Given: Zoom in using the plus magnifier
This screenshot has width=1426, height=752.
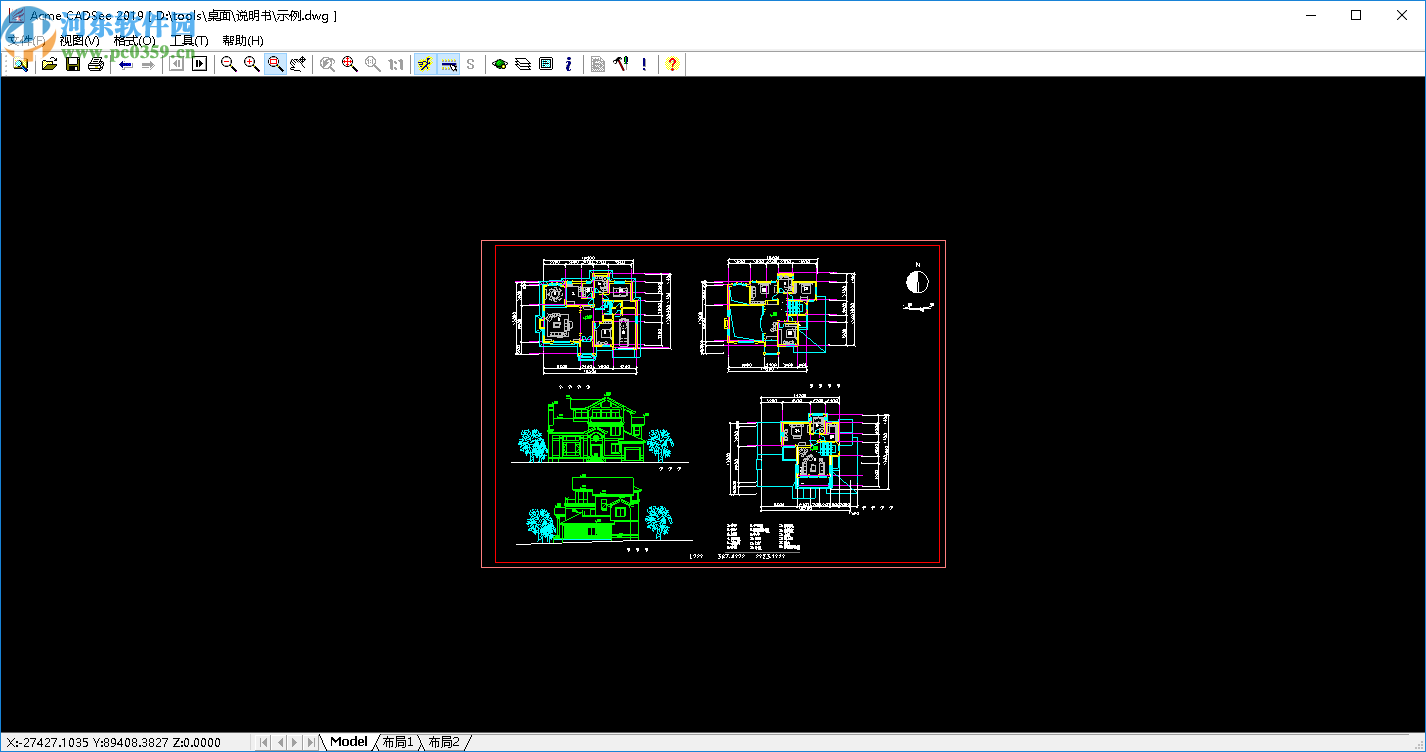Looking at the screenshot, I should 252,64.
